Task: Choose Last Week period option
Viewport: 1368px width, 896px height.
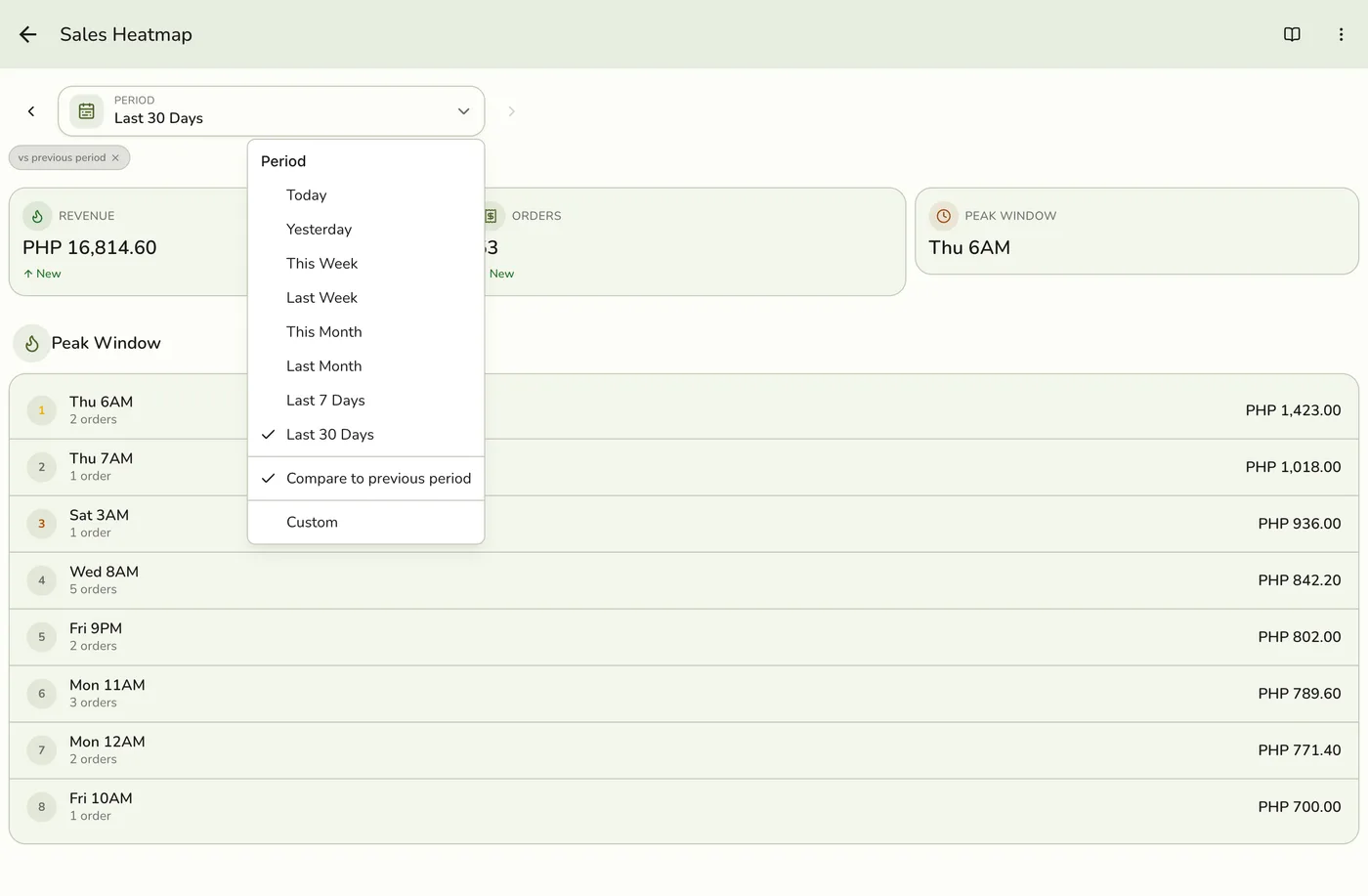Action: coord(366,298)
